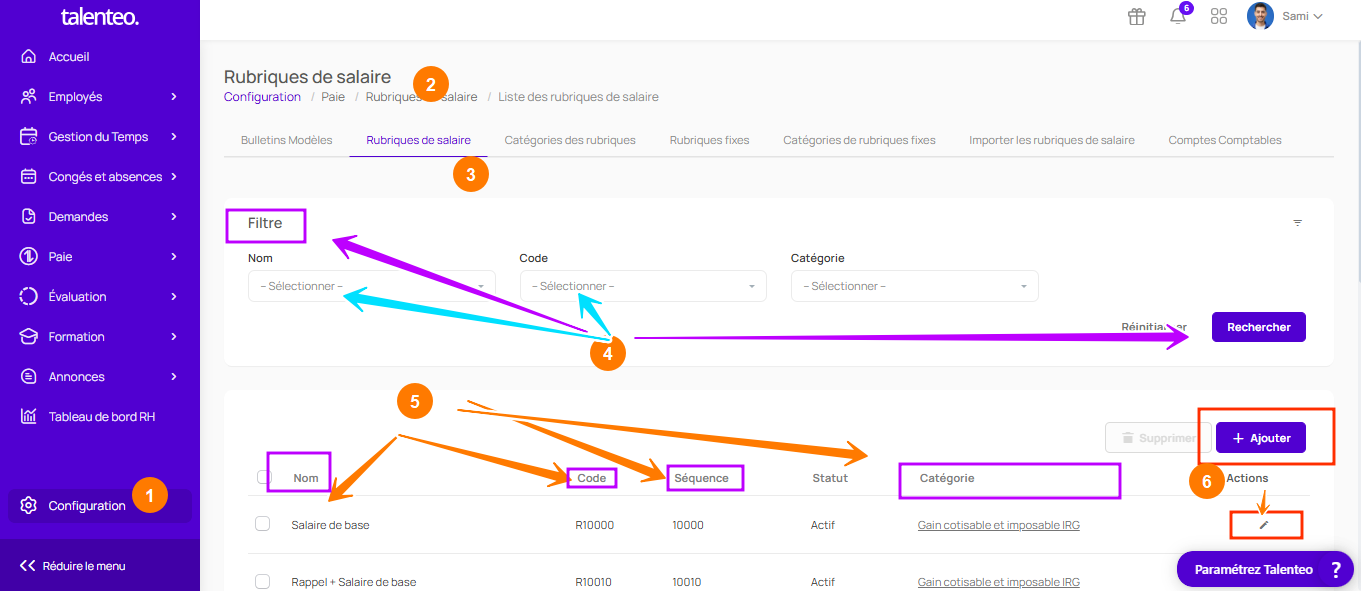The width and height of the screenshot is (1361, 591).
Task: Switch to the Bulletins Modèles tab
Action: 286,140
